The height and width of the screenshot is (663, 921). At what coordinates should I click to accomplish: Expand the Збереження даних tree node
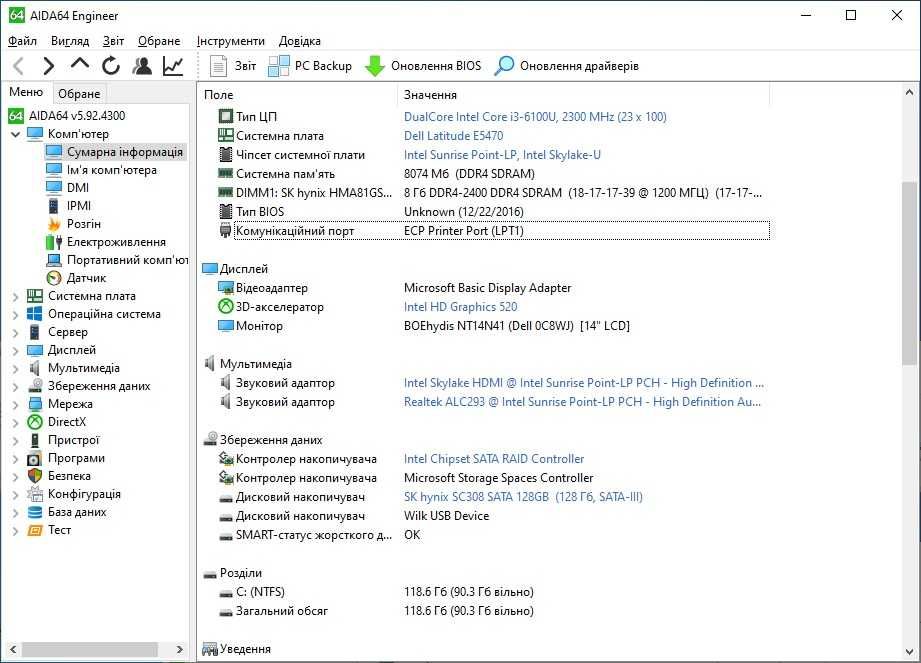tap(16, 386)
